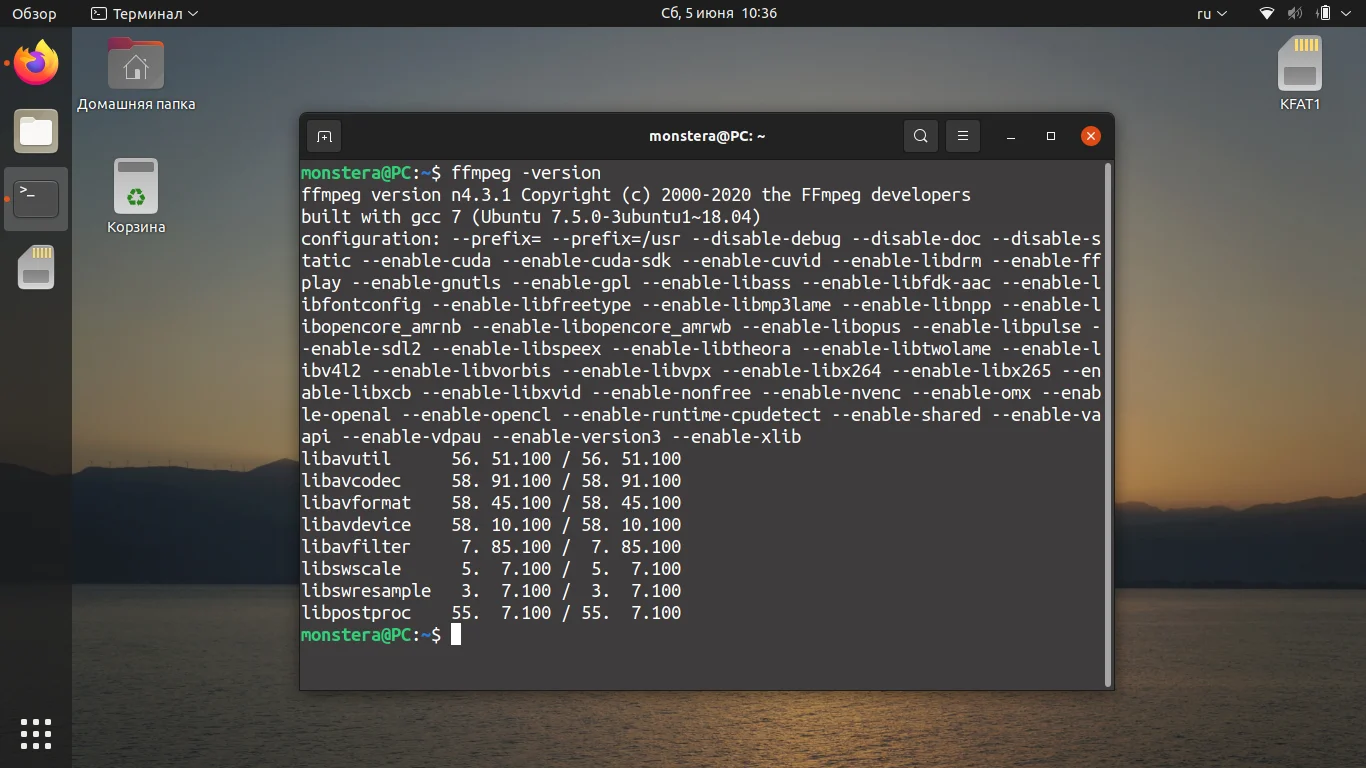Viewport: 1366px width, 768px height.
Task: Open terminal search with the magnifier button
Action: click(920, 135)
